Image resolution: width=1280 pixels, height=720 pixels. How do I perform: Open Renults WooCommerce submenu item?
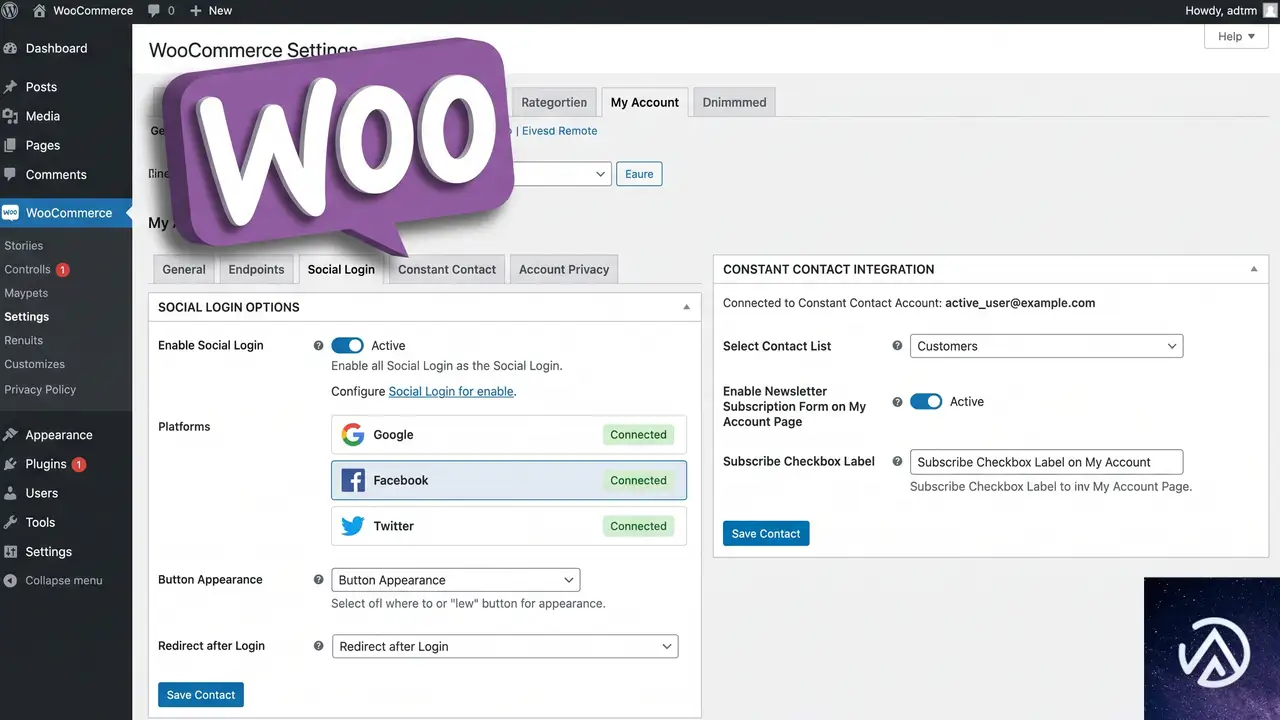(24, 341)
